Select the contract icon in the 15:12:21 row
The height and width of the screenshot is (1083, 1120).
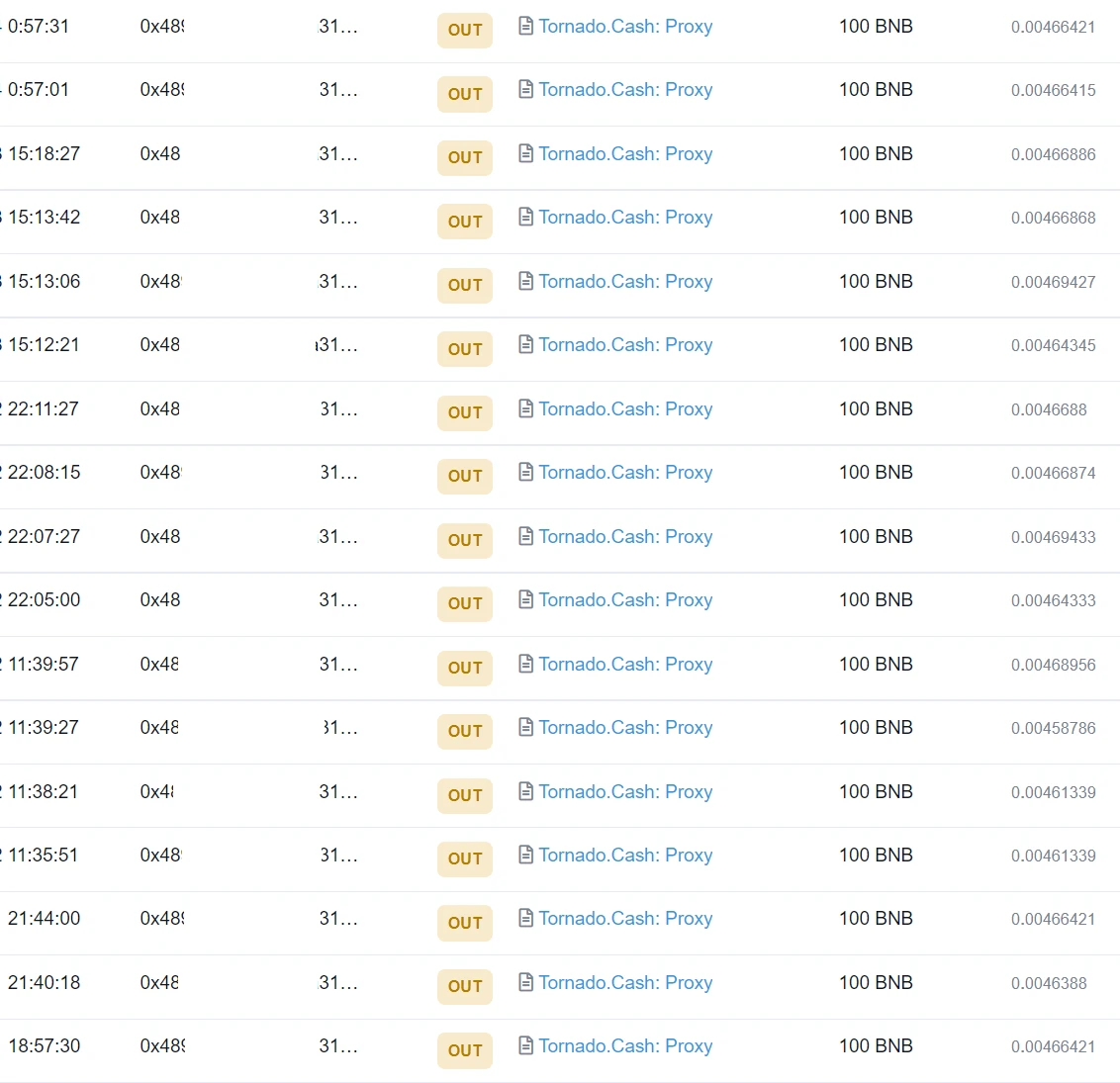pos(525,345)
